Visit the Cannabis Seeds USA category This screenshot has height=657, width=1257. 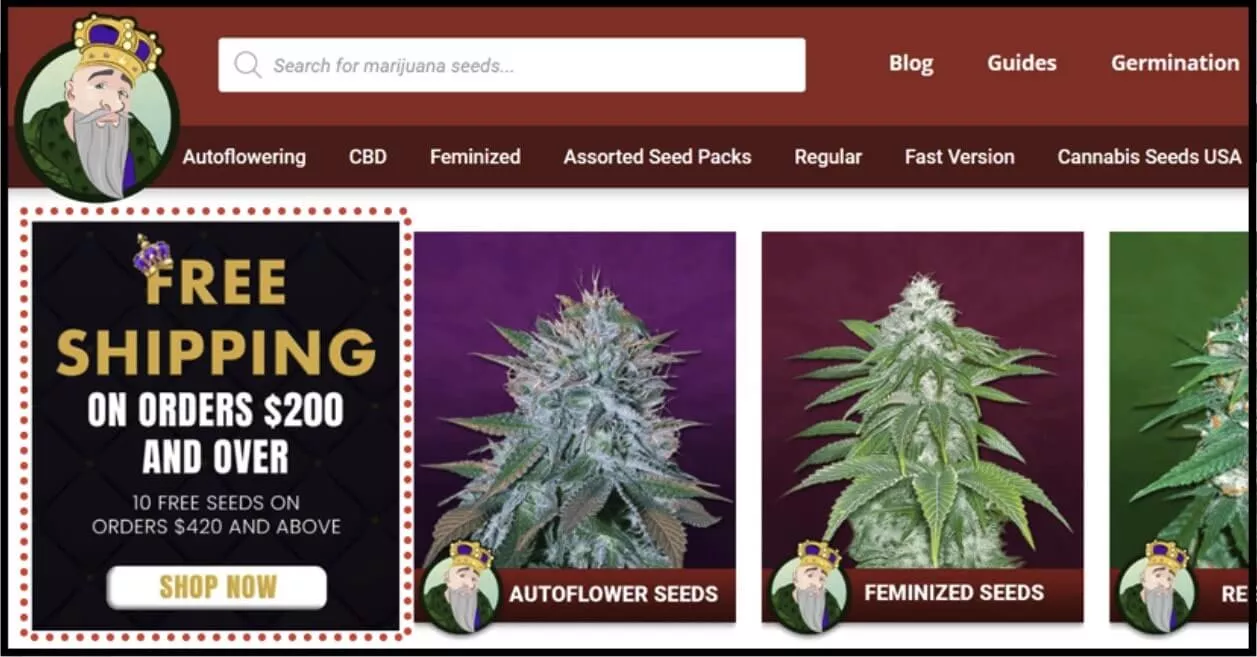click(1150, 157)
